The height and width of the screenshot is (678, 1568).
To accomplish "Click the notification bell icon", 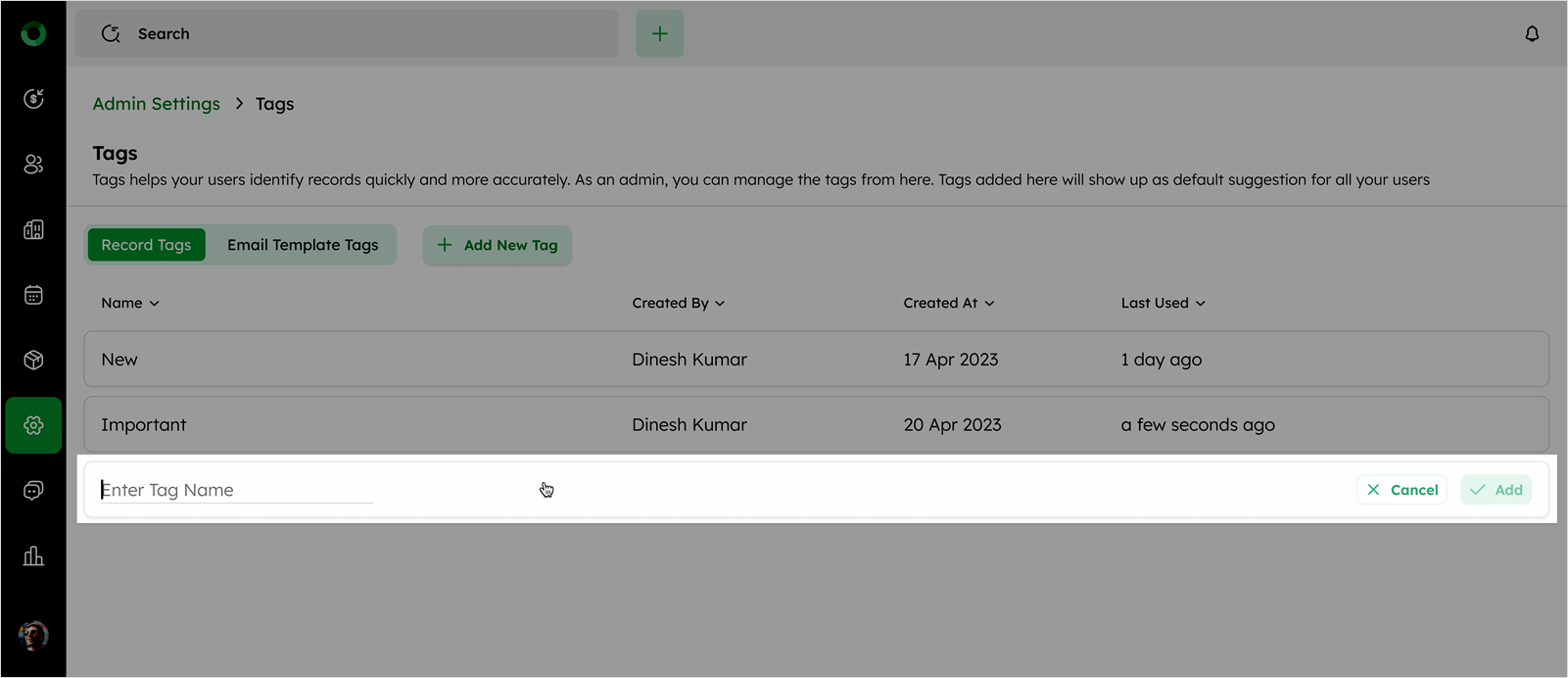I will [x=1532, y=34].
